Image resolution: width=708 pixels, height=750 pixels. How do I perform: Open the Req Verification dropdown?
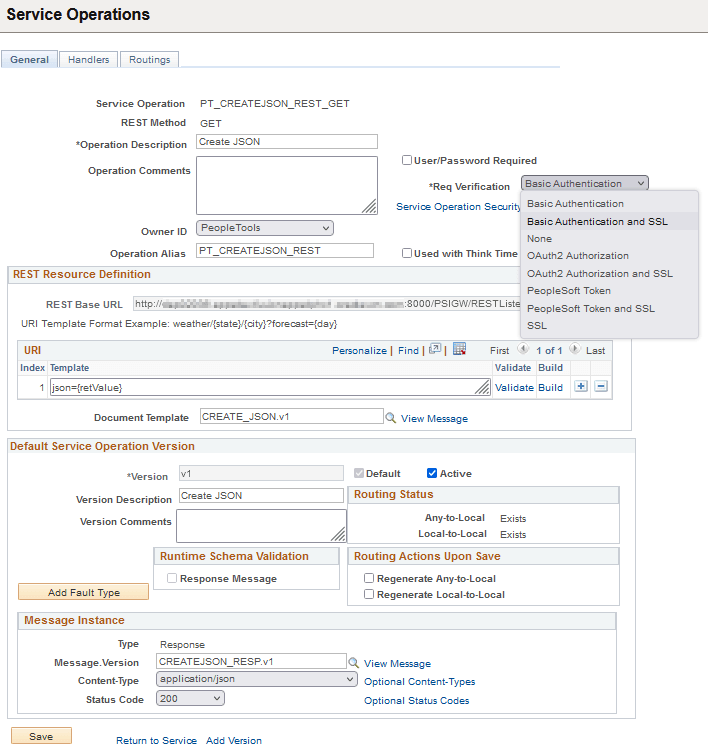pyautogui.click(x=585, y=183)
